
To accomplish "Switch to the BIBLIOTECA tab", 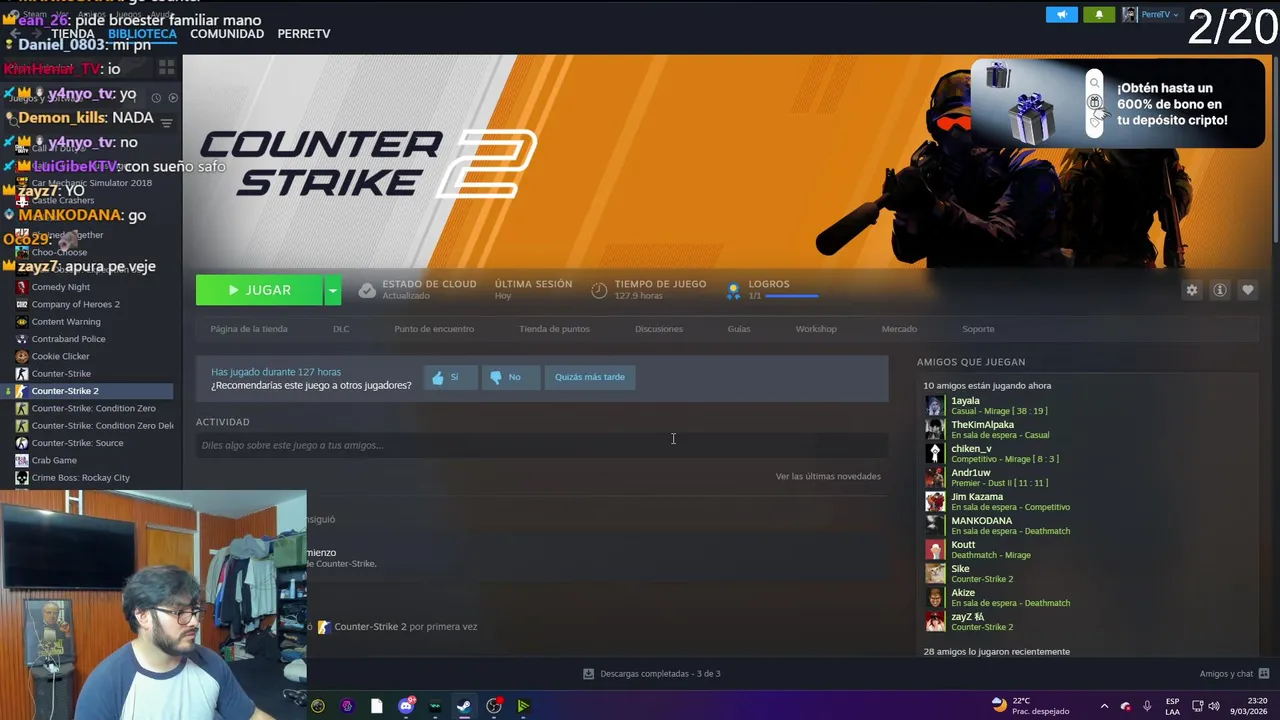I will tap(143, 34).
